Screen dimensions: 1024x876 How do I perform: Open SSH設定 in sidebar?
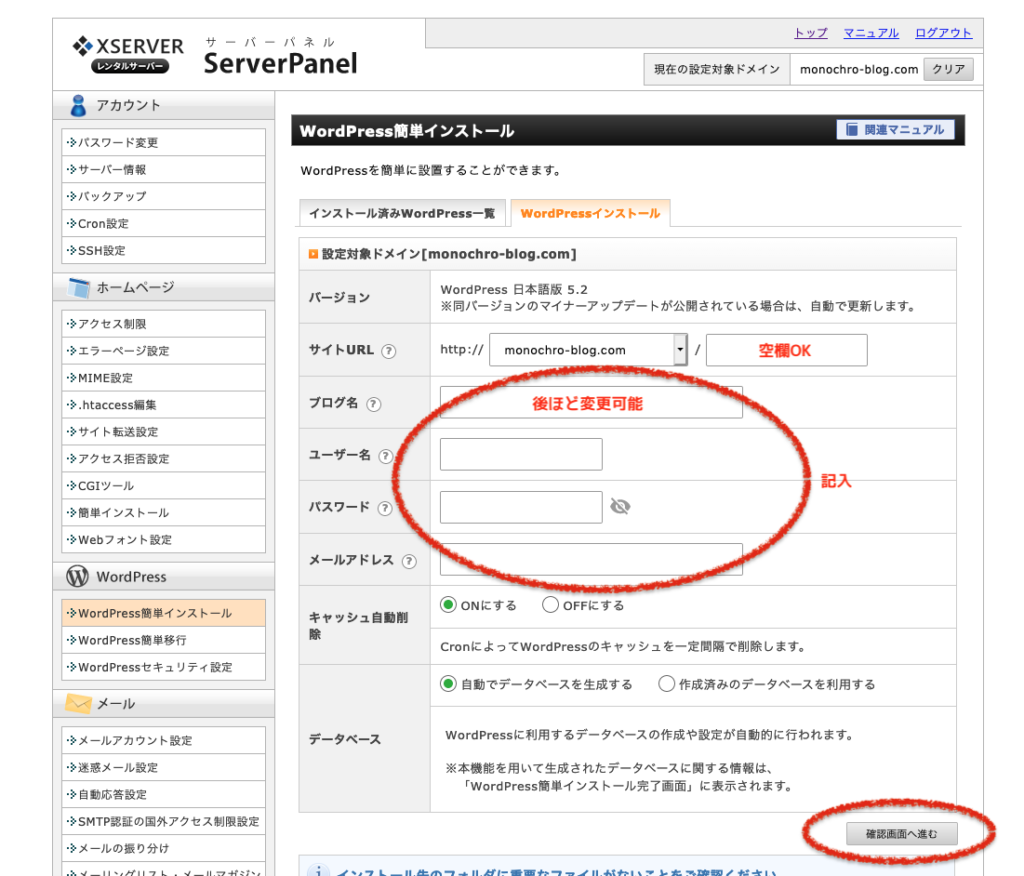coord(163,250)
